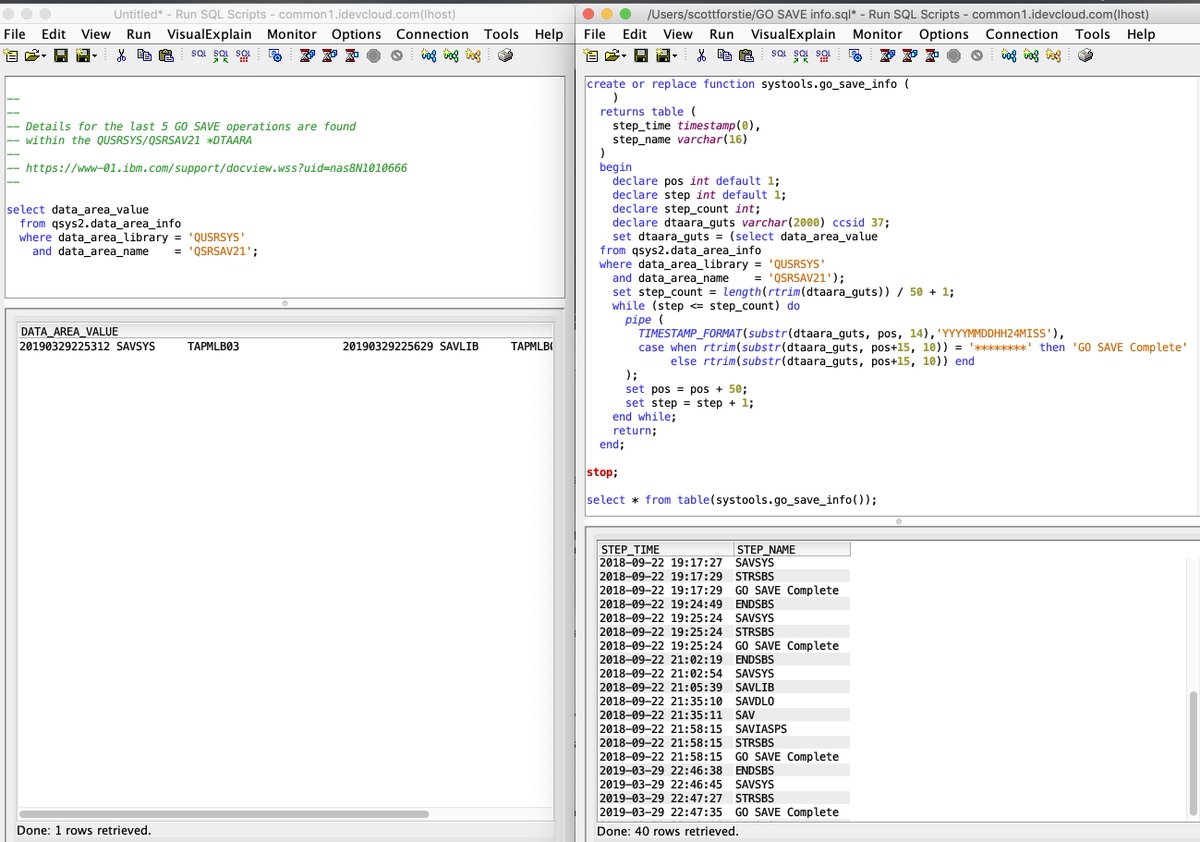Viewport: 1200px width, 842px height.
Task: Cut selected text in right editor
Action: pos(700,57)
